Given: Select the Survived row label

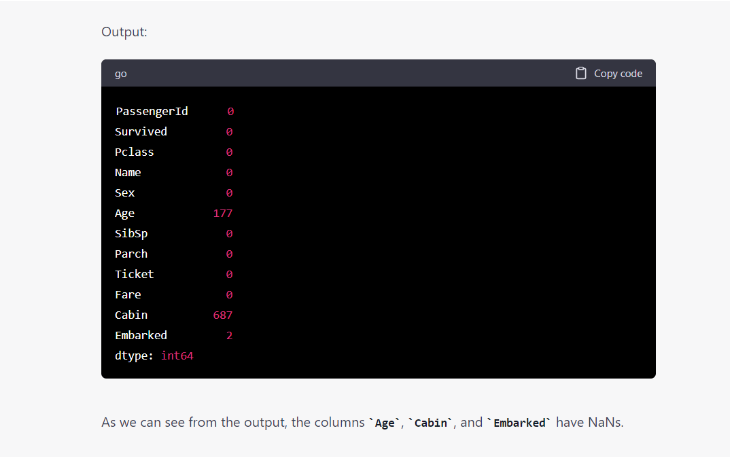Looking at the screenshot, I should coord(141,131).
